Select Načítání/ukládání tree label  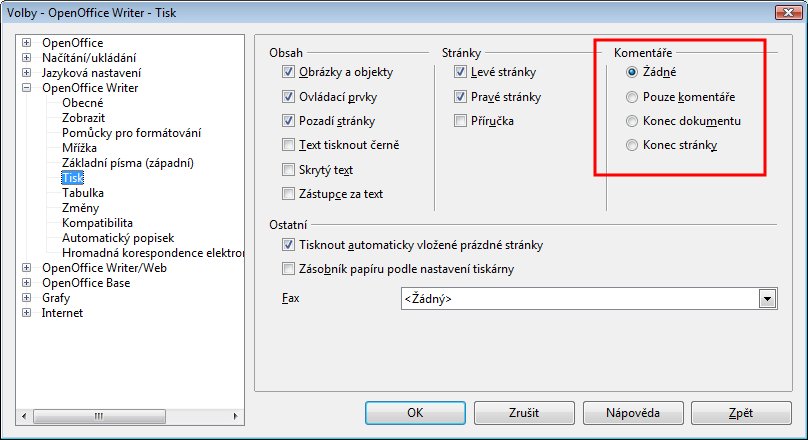[x=89, y=58]
